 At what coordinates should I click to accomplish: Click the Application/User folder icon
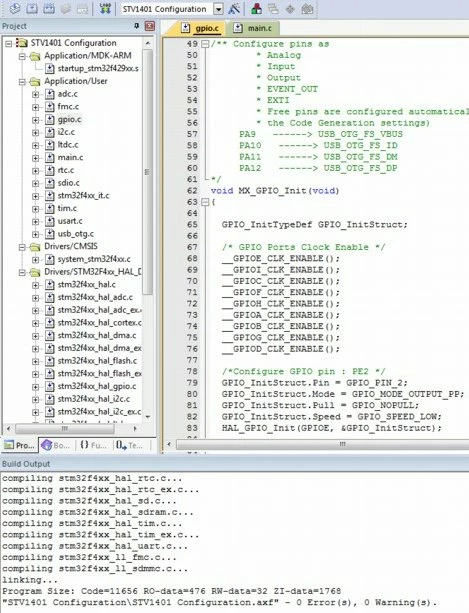click(x=35, y=81)
